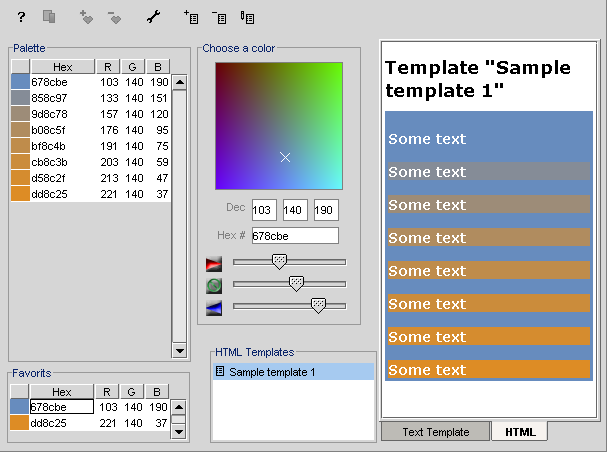Click Favorits scrollbar down arrow

[x=178, y=431]
